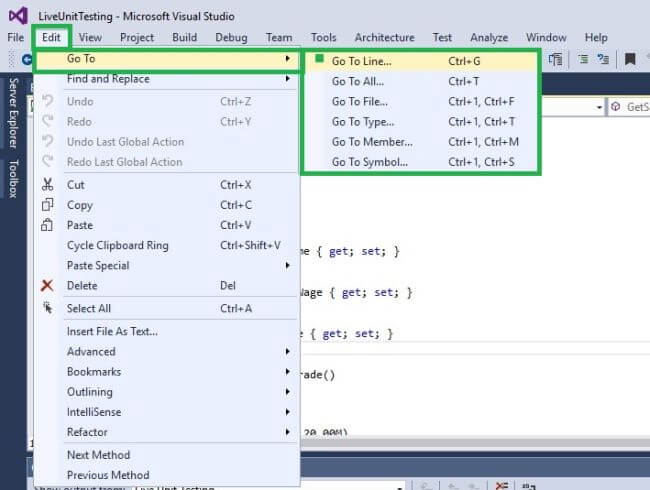Open the Architecture menu
The image size is (650, 490).
coord(384,37)
